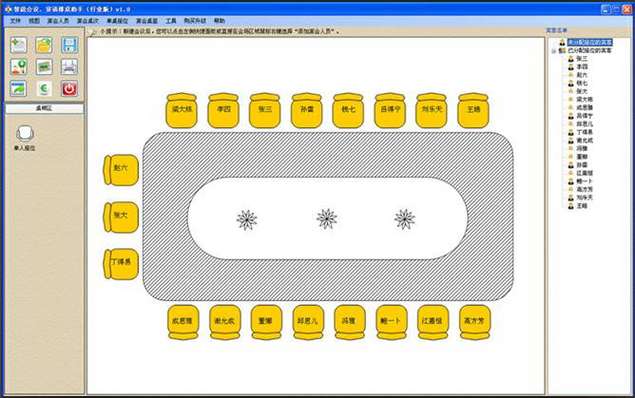Open the 帮助 menu
635x398 pixels.
tap(219, 21)
